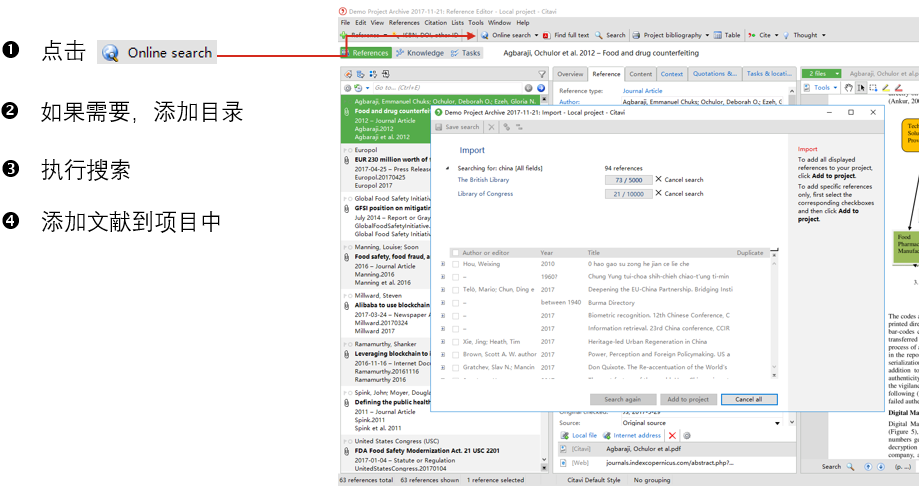The height and width of the screenshot is (491, 919).
Task: Check the Telò, Mario result checkbox
Action: [x=455, y=289]
